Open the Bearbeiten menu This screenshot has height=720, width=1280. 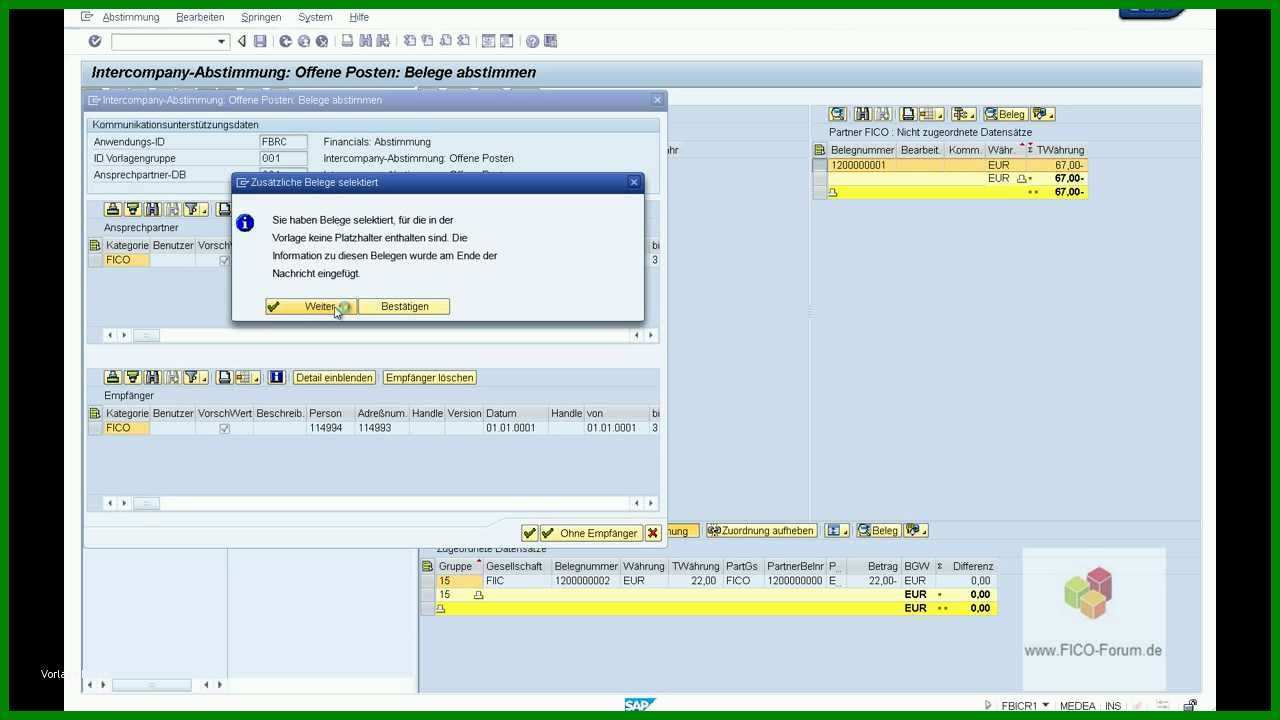200,17
